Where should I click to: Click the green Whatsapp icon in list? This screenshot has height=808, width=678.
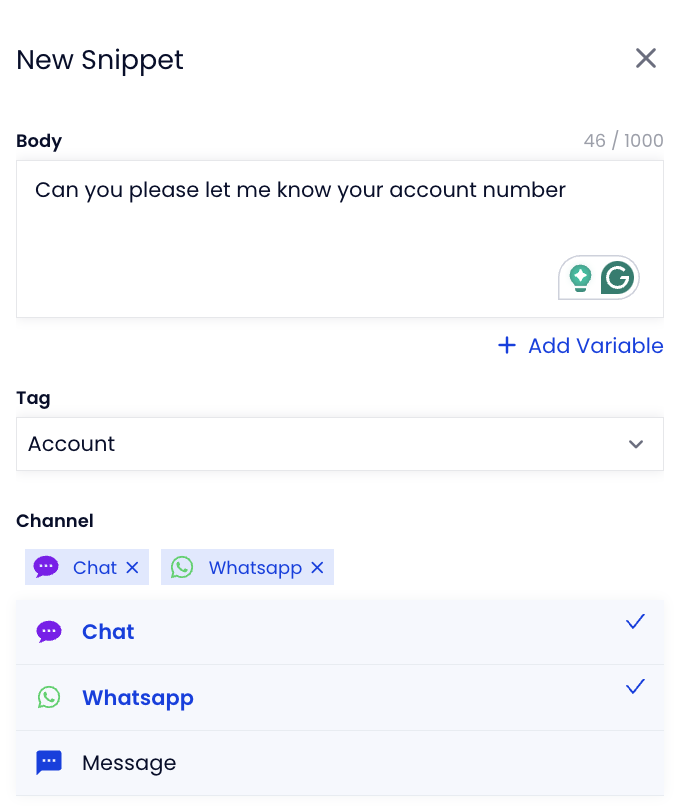point(49,697)
